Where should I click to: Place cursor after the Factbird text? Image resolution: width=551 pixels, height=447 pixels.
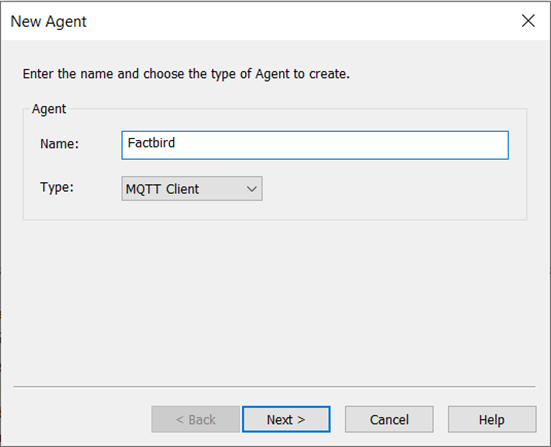click(x=176, y=143)
